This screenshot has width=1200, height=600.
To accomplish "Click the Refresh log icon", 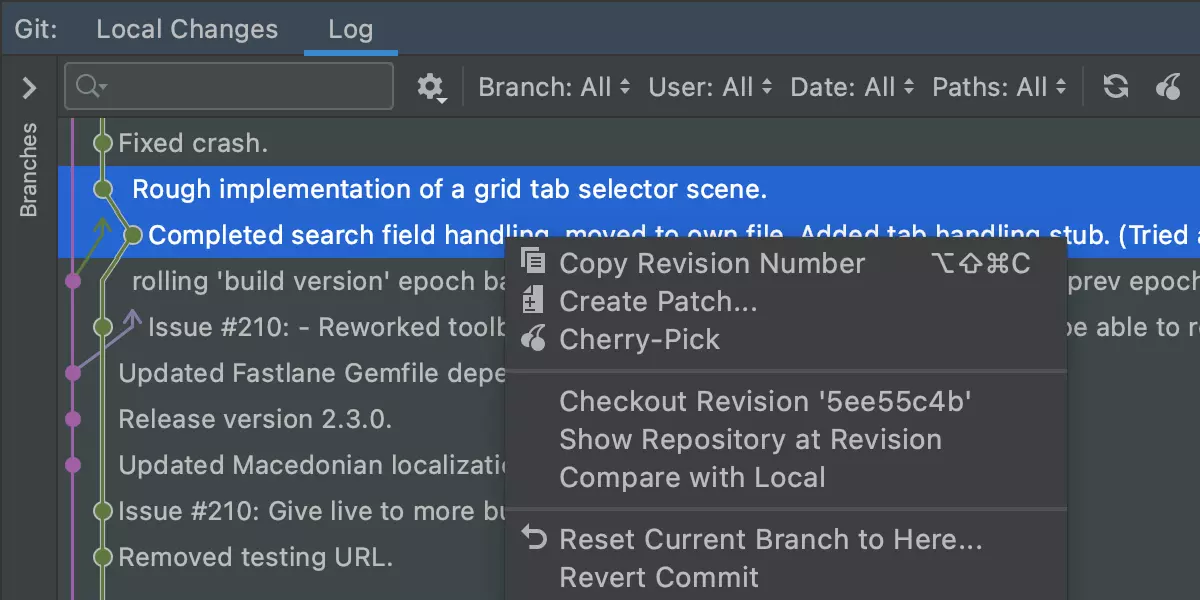I will point(1115,87).
